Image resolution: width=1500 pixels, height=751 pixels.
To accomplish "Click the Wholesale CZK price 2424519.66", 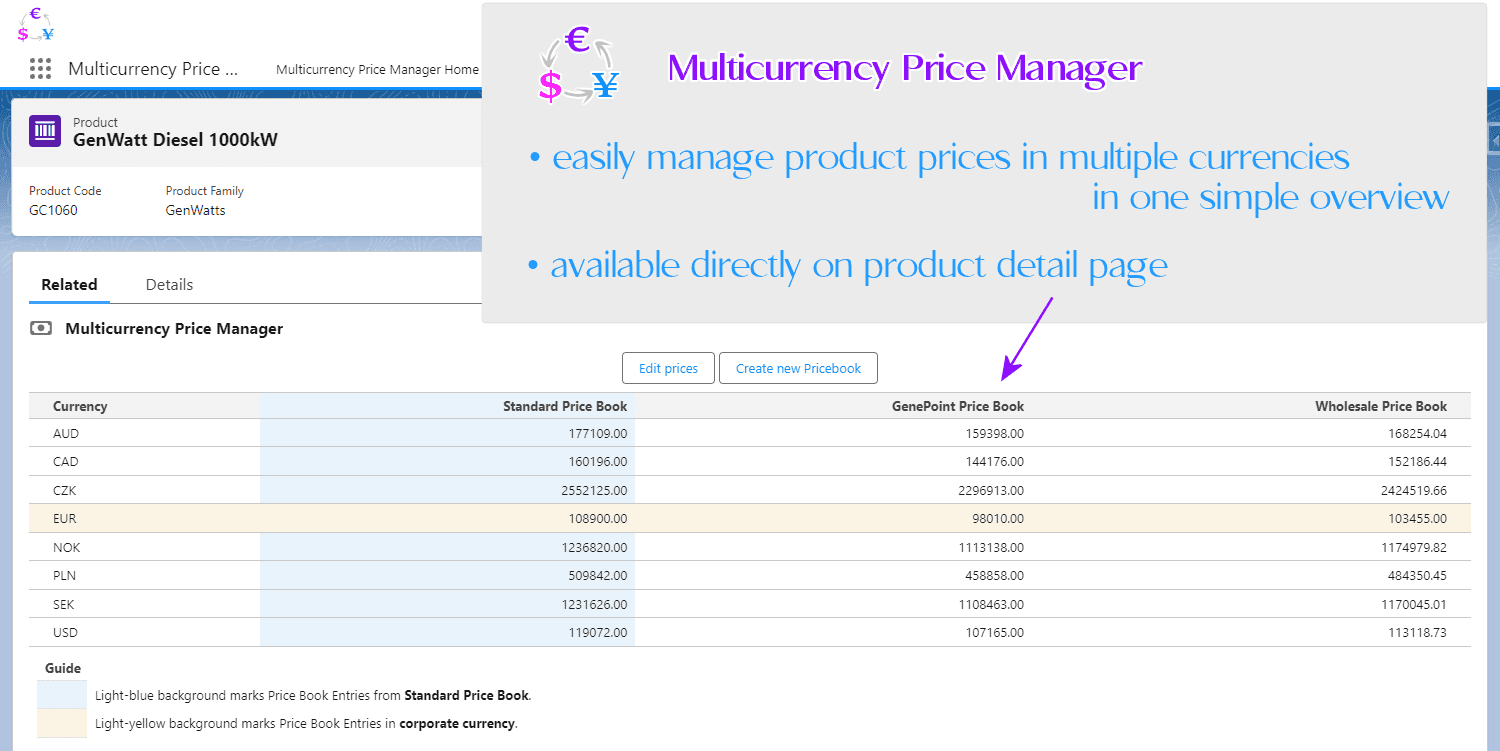I will click(x=1412, y=491).
